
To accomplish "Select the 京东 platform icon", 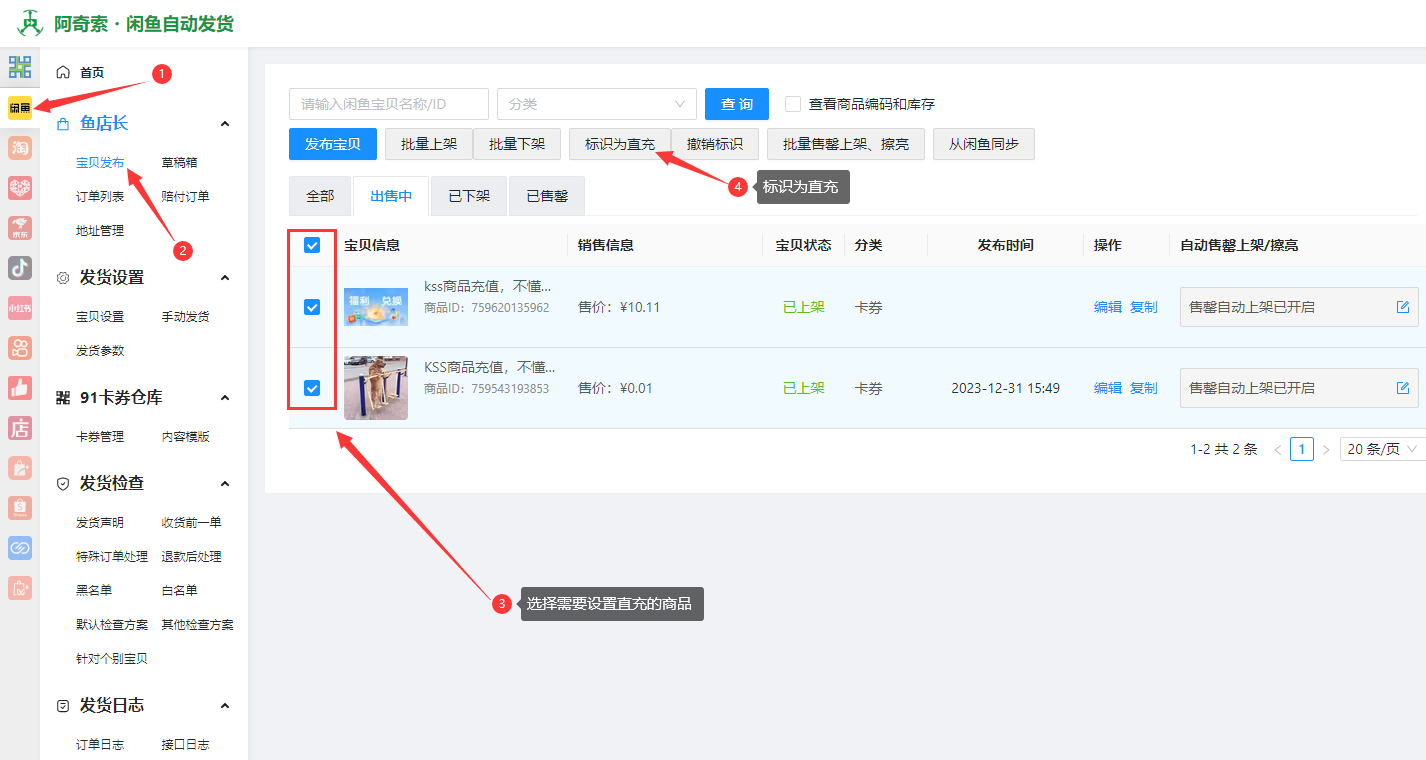I will click(20, 227).
